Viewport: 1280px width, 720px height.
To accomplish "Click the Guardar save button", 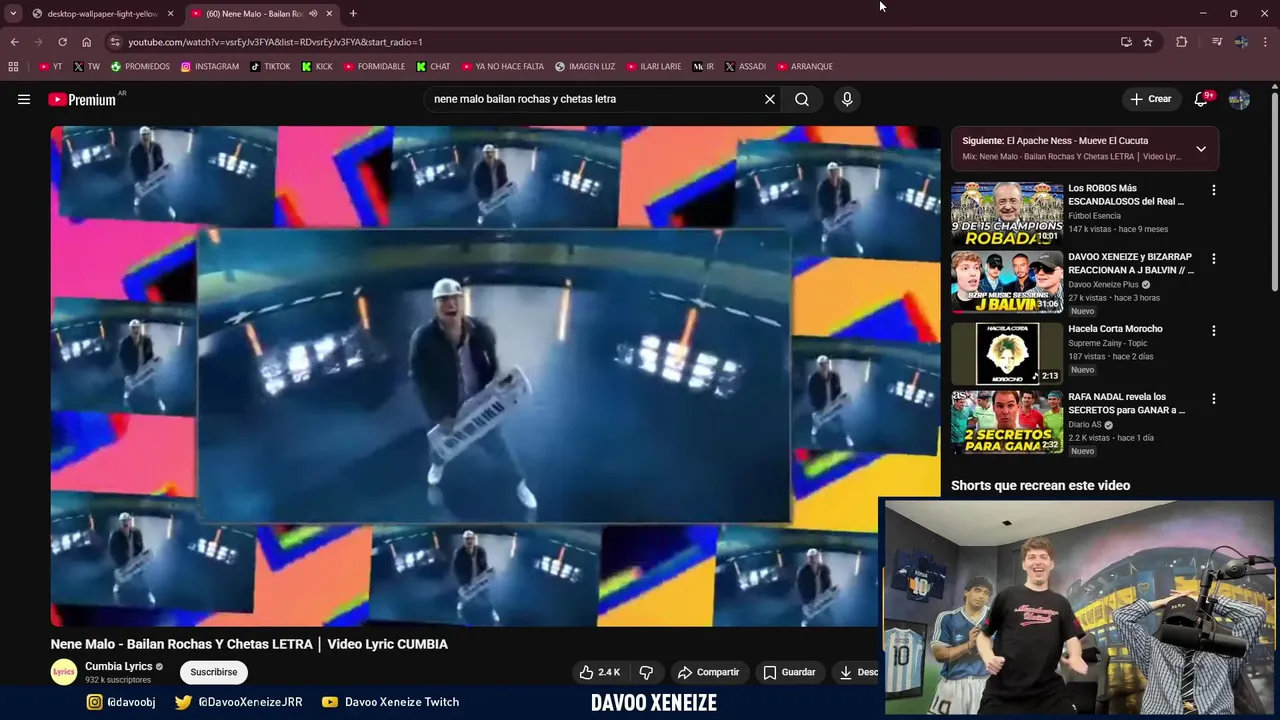I will (789, 672).
